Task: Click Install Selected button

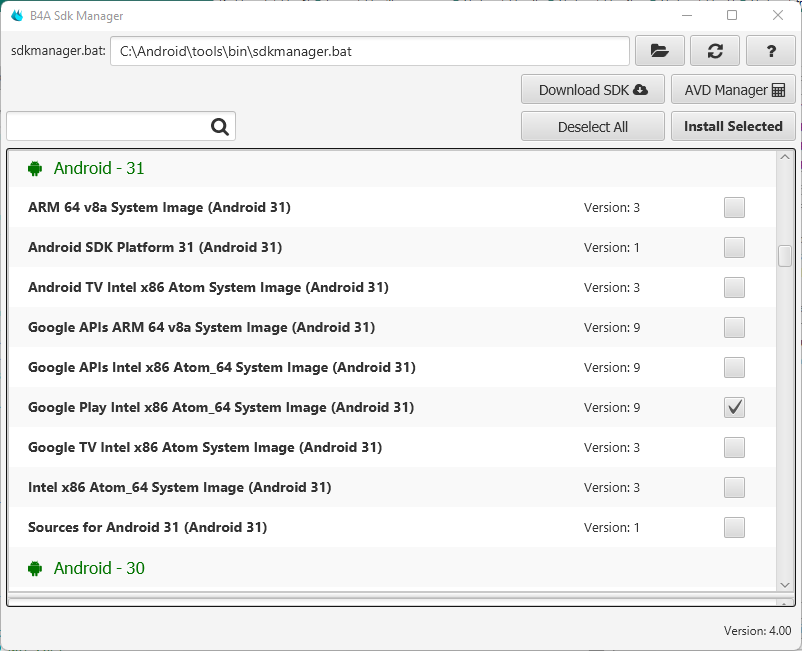Action: (733, 126)
